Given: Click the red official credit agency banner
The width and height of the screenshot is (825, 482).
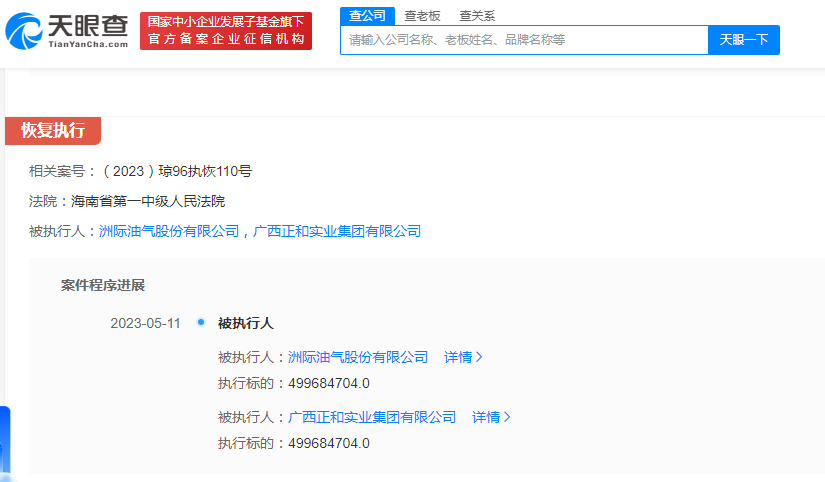Looking at the screenshot, I should tap(225, 31).
